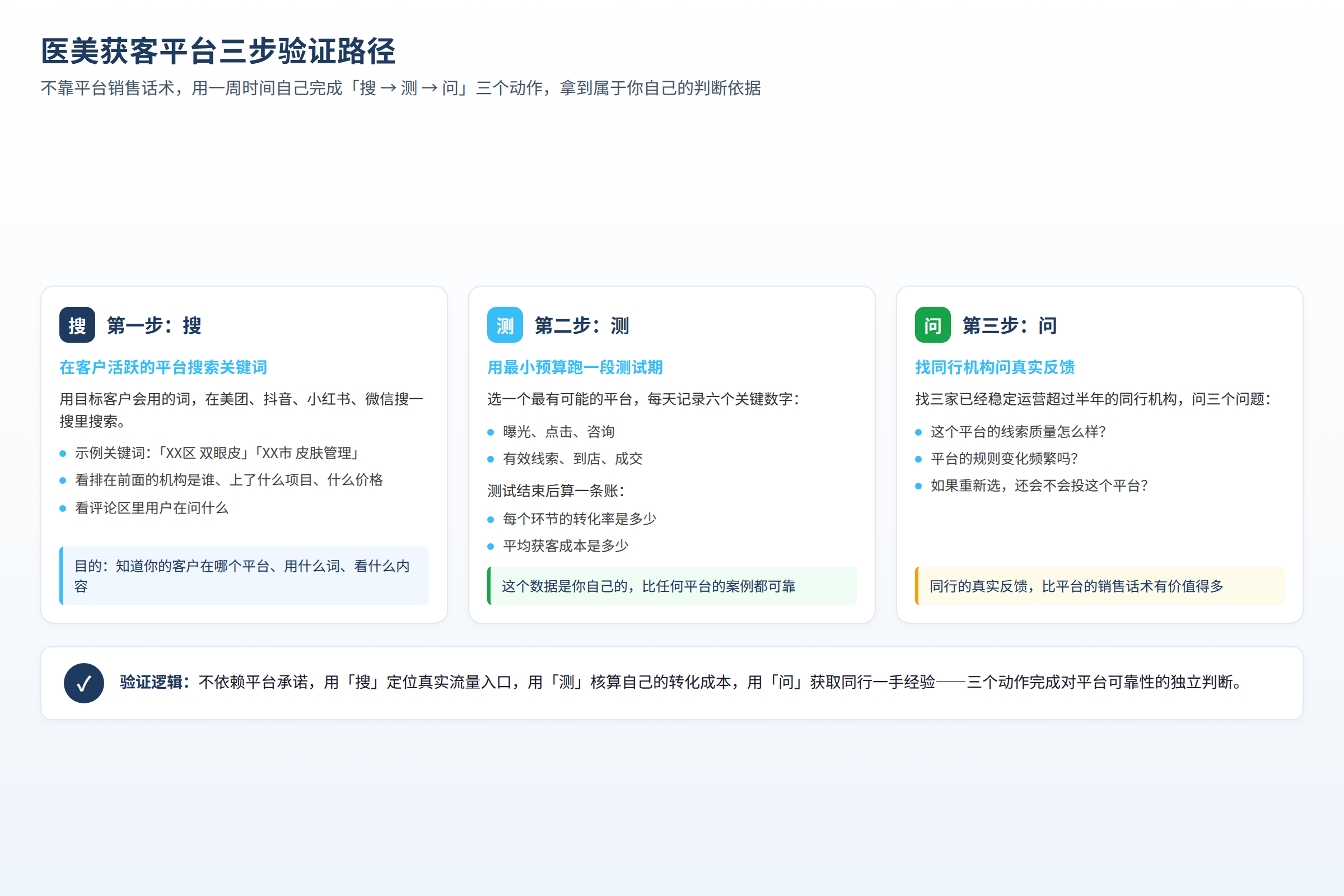Click the heading 第一步：搜

coord(155,326)
